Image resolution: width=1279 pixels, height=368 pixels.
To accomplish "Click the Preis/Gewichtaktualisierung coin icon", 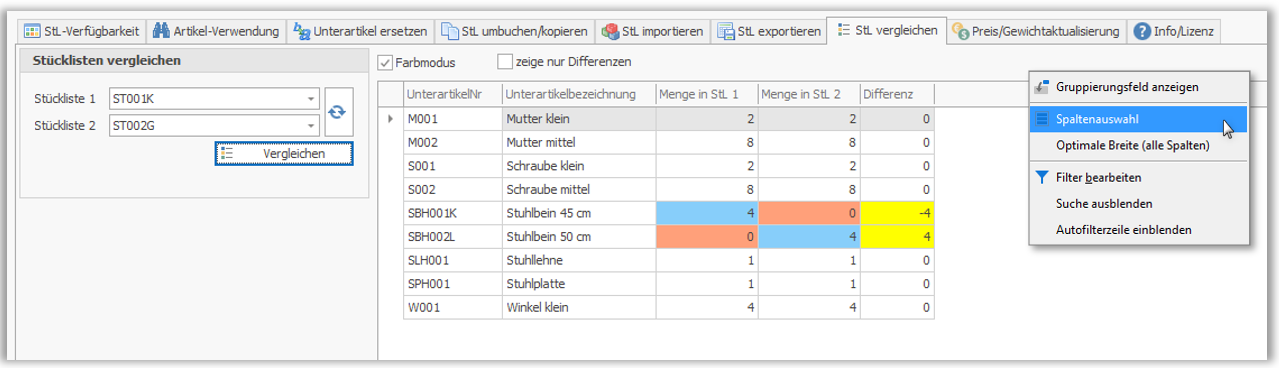I will (x=961, y=31).
